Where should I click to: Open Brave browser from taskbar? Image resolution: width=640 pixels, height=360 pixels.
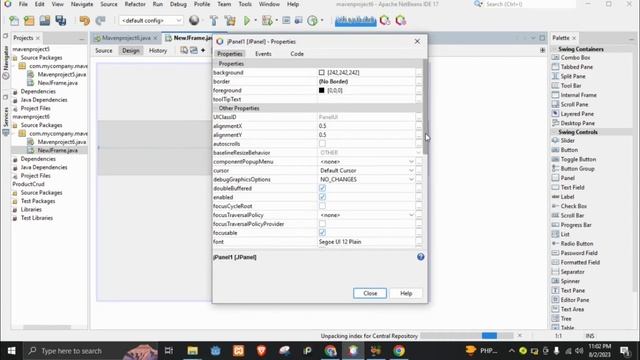[261, 351]
